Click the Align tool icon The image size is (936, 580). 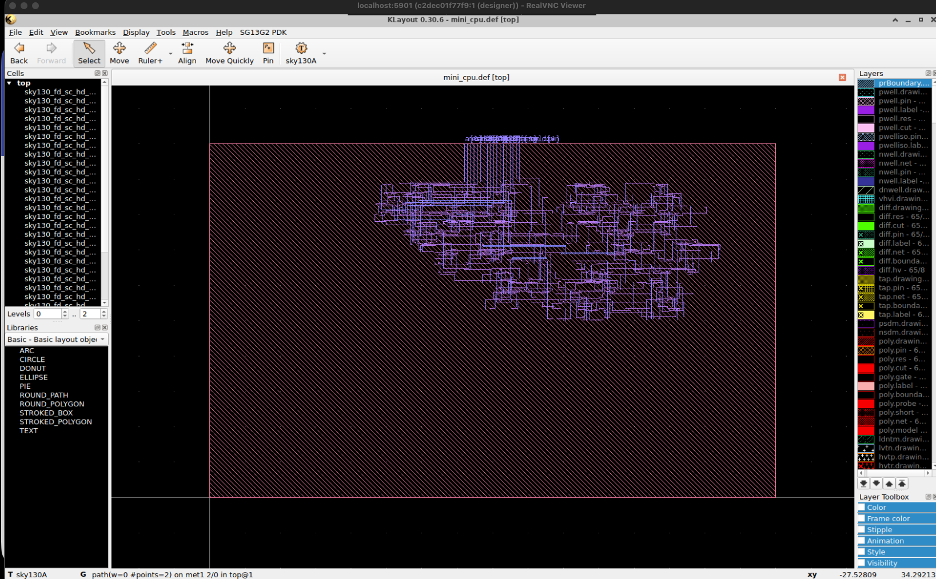click(x=187, y=52)
